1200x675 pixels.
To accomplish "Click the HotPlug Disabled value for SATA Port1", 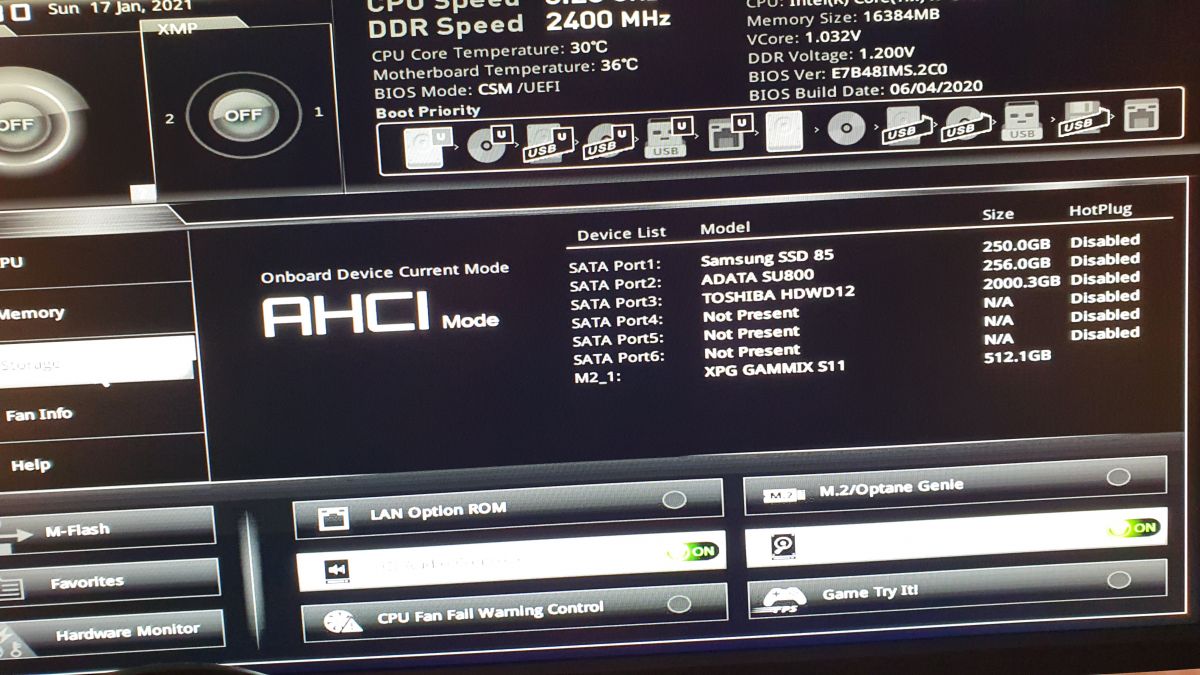I will click(x=1105, y=241).
